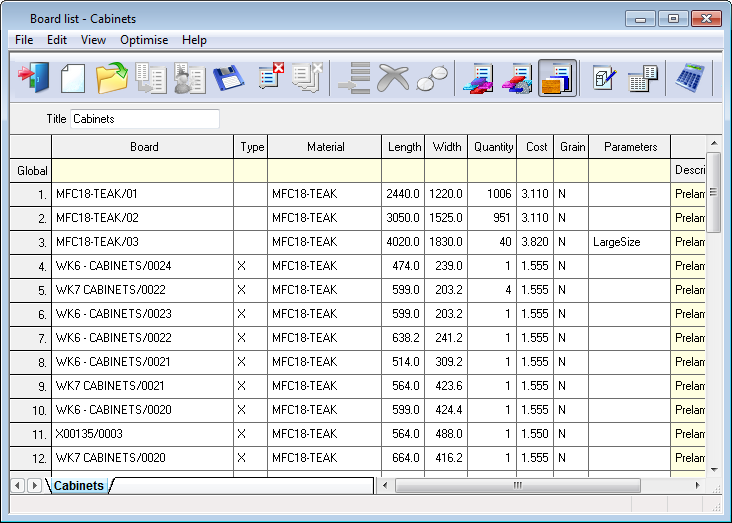
Task: Click the Parameters column header
Action: point(630,147)
